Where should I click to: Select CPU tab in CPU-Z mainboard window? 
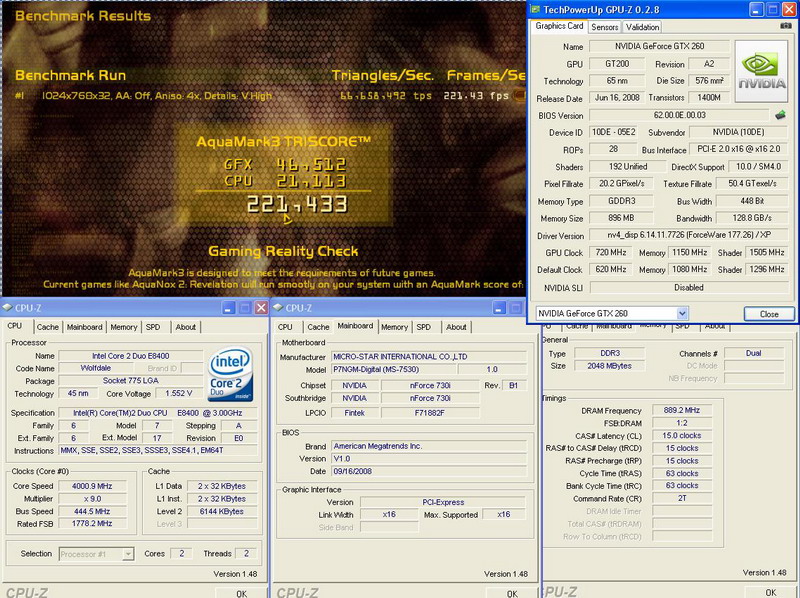click(x=285, y=327)
